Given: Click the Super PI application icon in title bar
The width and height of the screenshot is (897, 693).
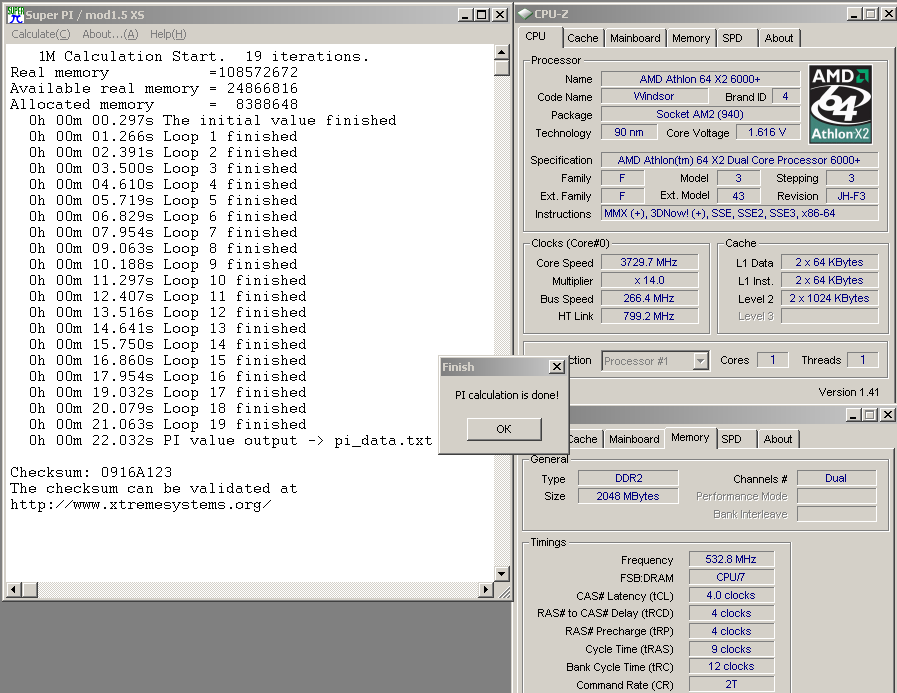Looking at the screenshot, I should pos(15,15).
